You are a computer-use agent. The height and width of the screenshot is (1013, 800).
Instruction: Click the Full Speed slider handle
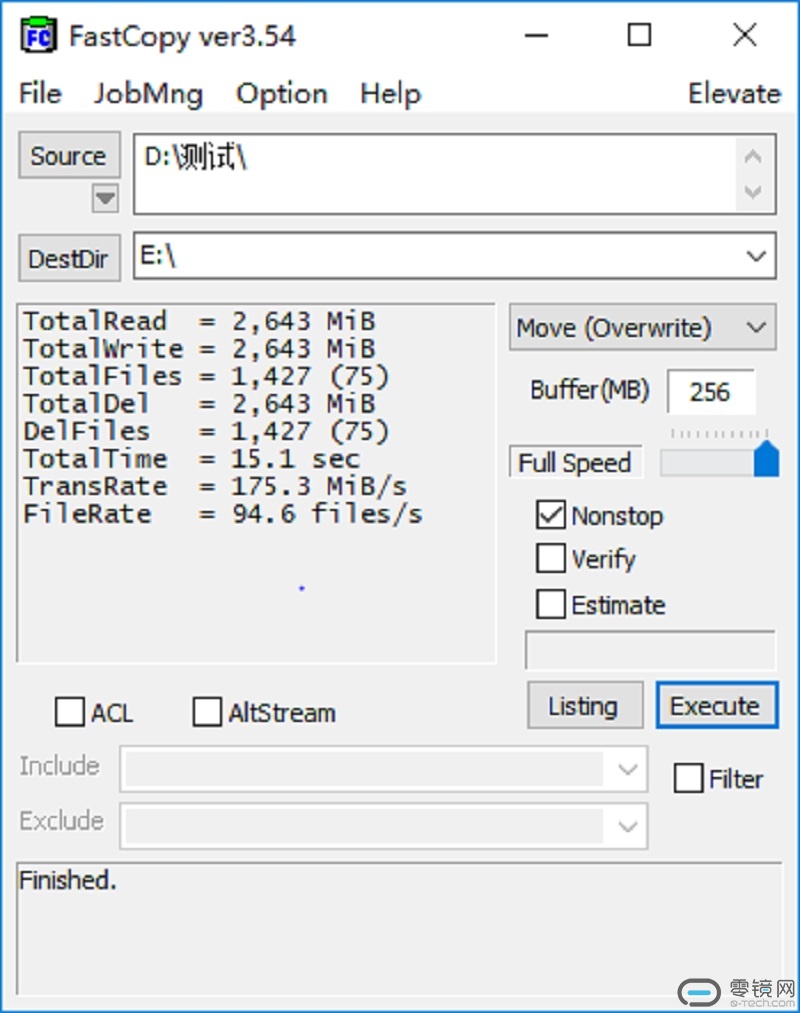(x=766, y=459)
